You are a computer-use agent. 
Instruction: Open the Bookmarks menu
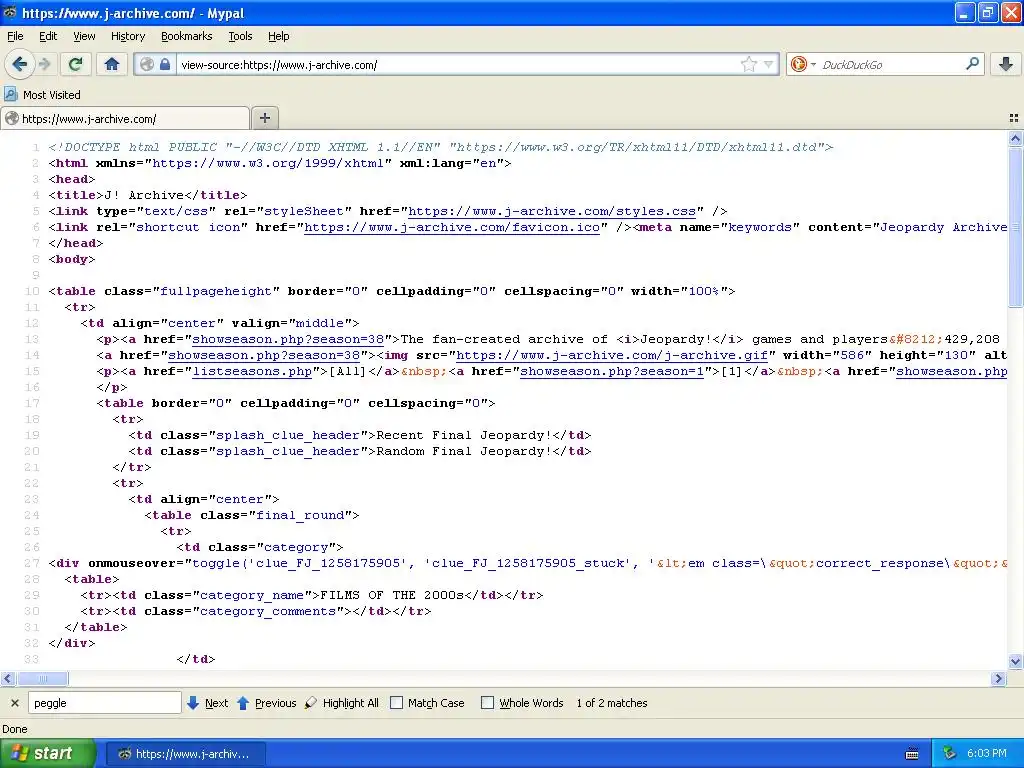[x=187, y=36]
